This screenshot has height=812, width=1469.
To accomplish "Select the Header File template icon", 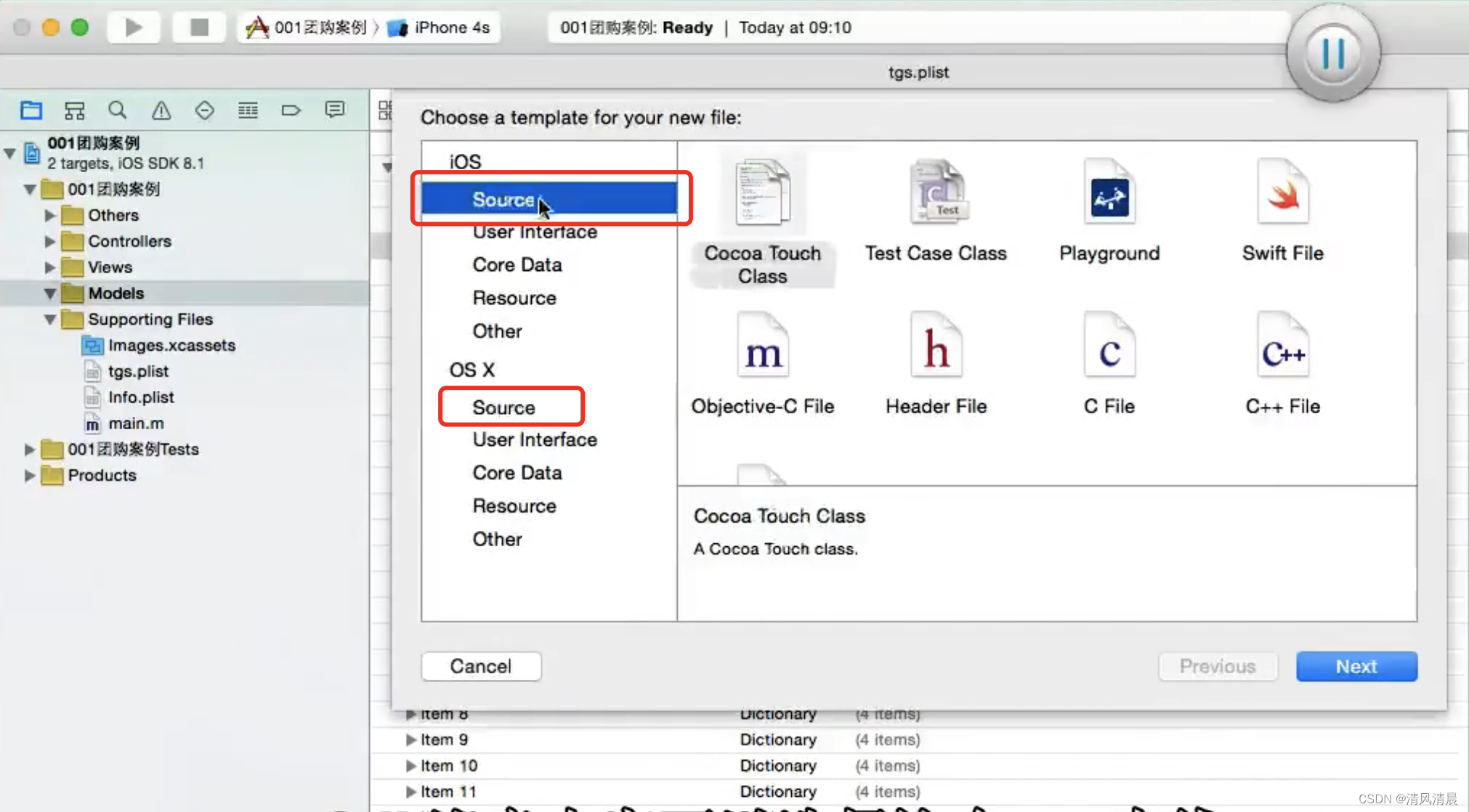I will pos(936,347).
